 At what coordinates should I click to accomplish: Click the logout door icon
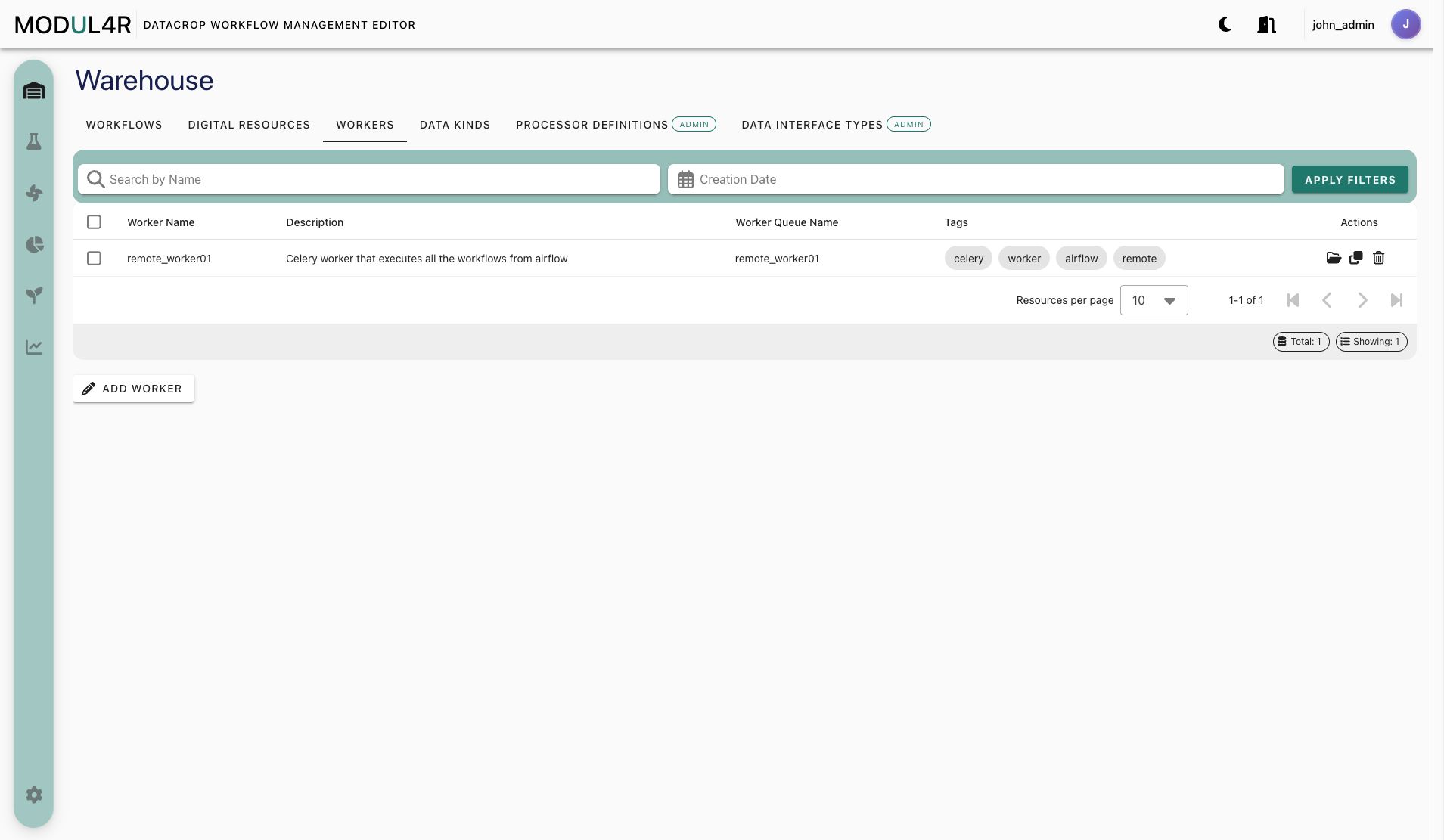tap(1266, 25)
